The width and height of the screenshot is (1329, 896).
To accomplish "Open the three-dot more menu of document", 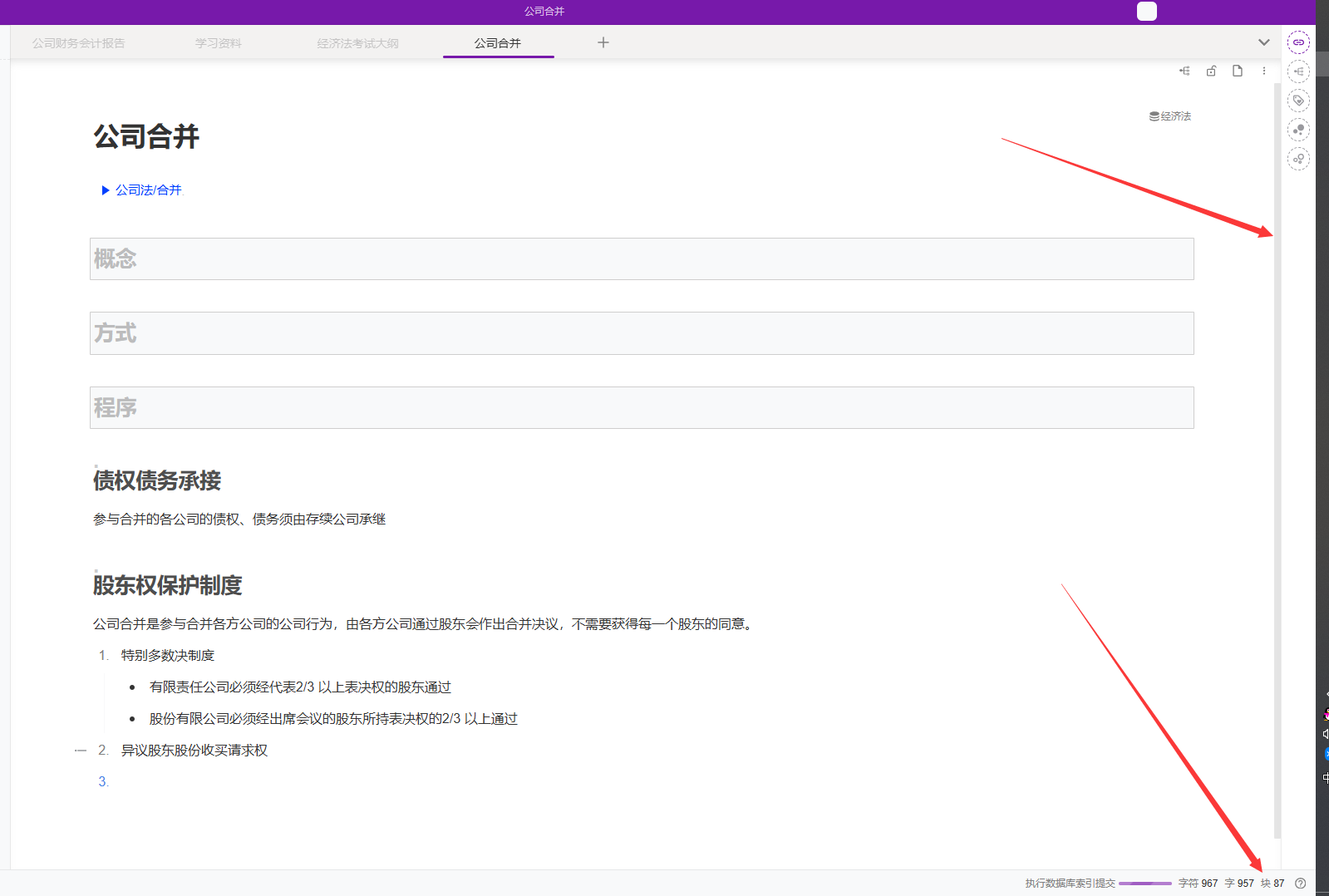I will pos(1264,71).
